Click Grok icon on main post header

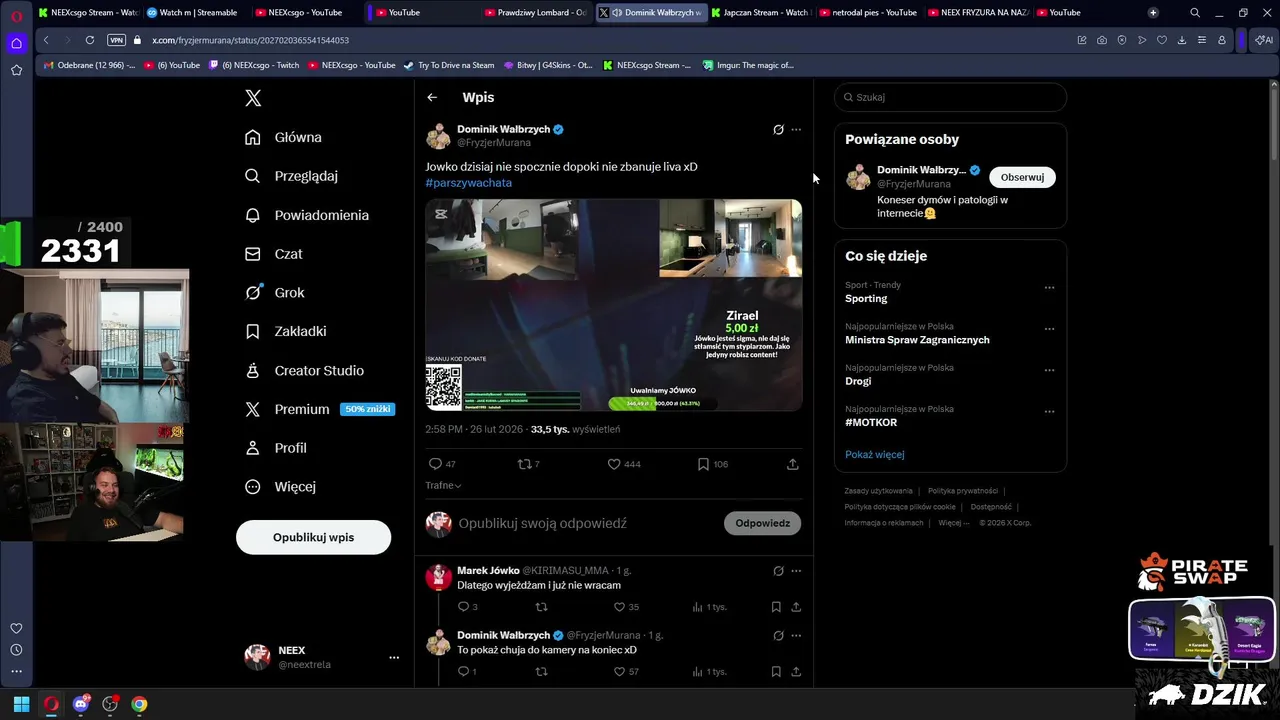pyautogui.click(x=778, y=129)
